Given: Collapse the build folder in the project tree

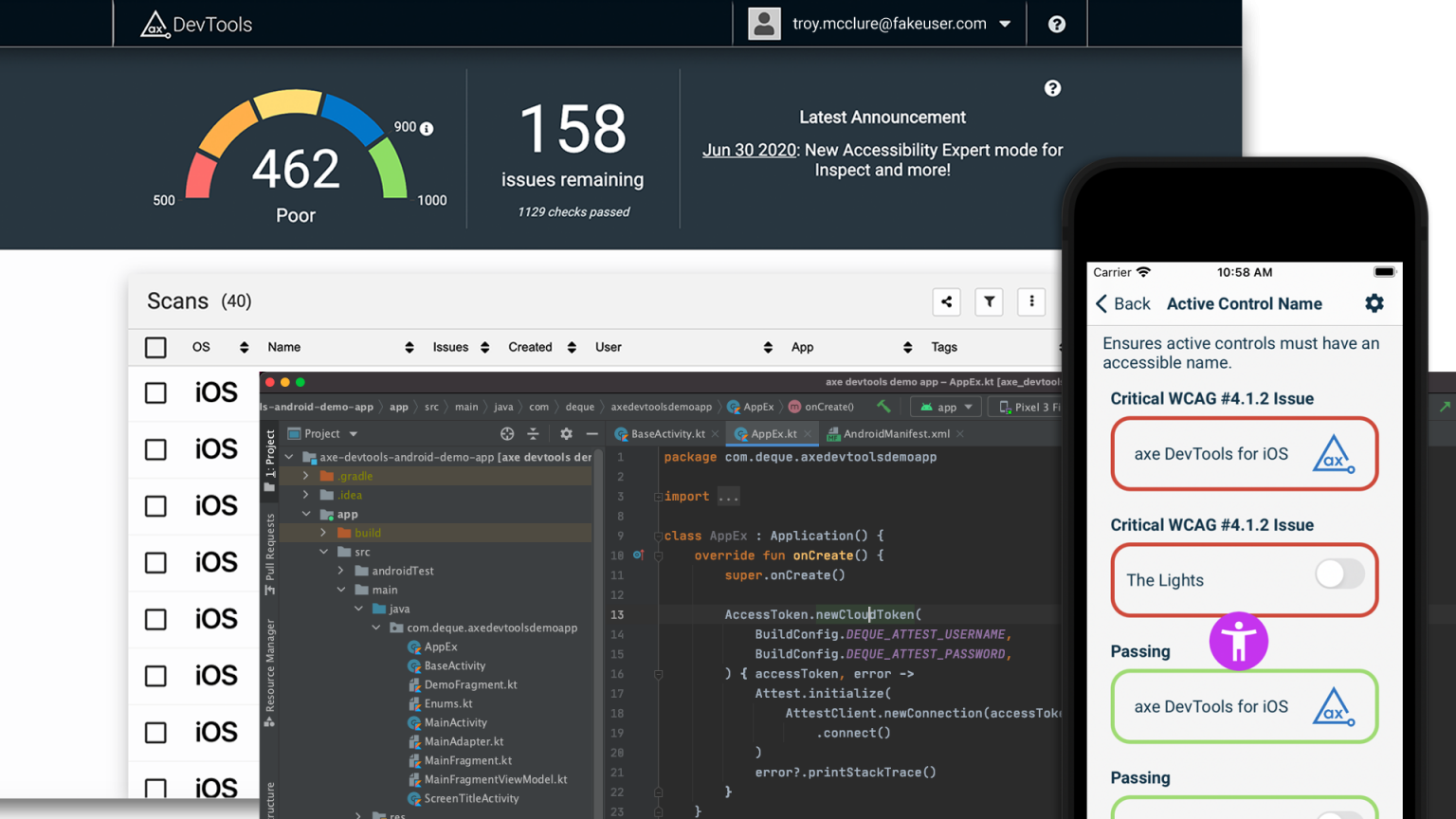Looking at the screenshot, I should point(324,532).
